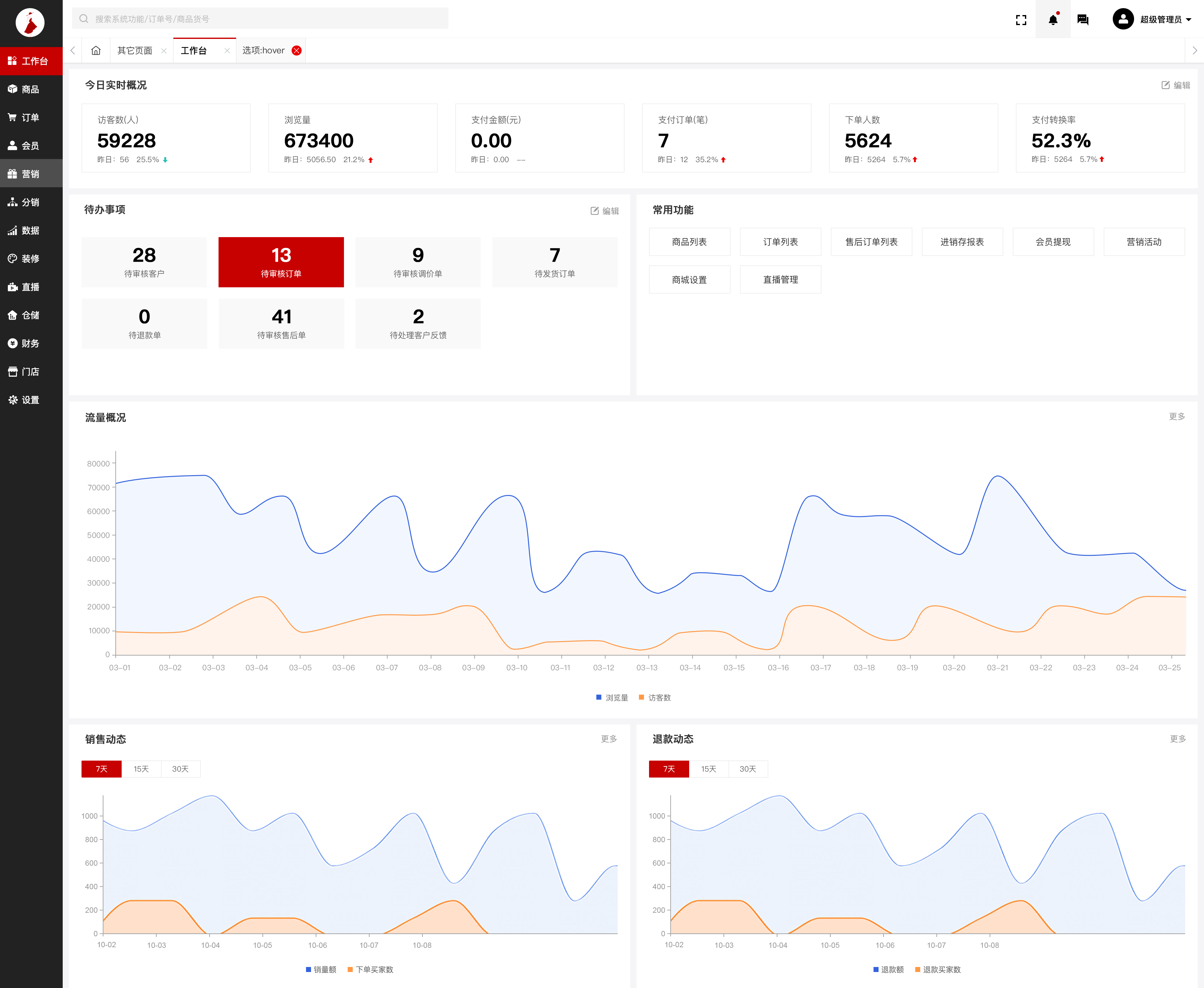
Task: Open the notifications bell
Action: 1053,20
